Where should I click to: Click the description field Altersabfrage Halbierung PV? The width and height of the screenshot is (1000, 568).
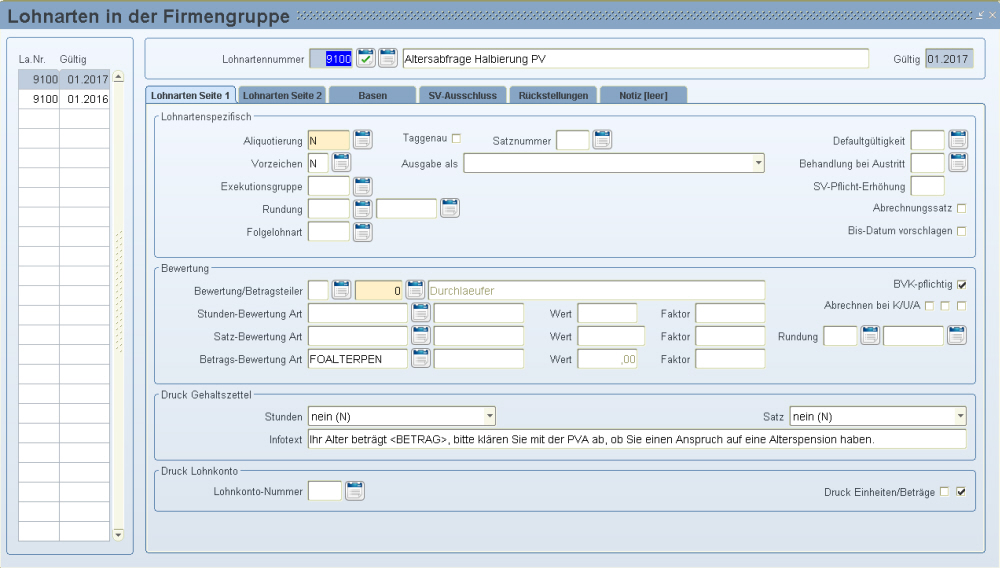click(635, 59)
